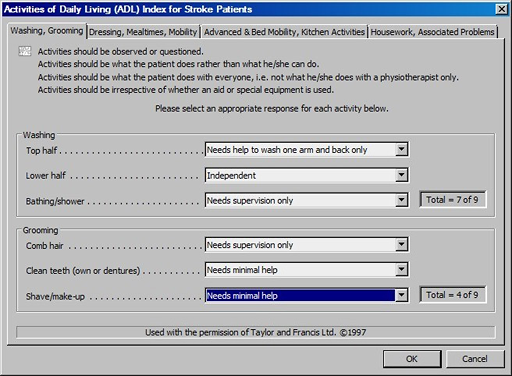Select the Washing, Grooming tab
Image resolution: width=512 pixels, height=376 pixels.
(46, 31)
